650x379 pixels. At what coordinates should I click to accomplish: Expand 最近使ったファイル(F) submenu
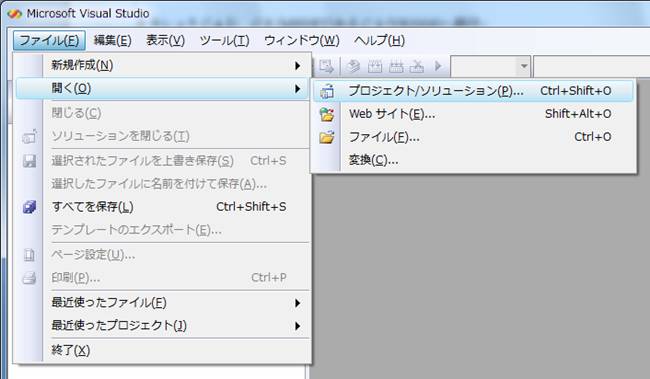[162, 302]
